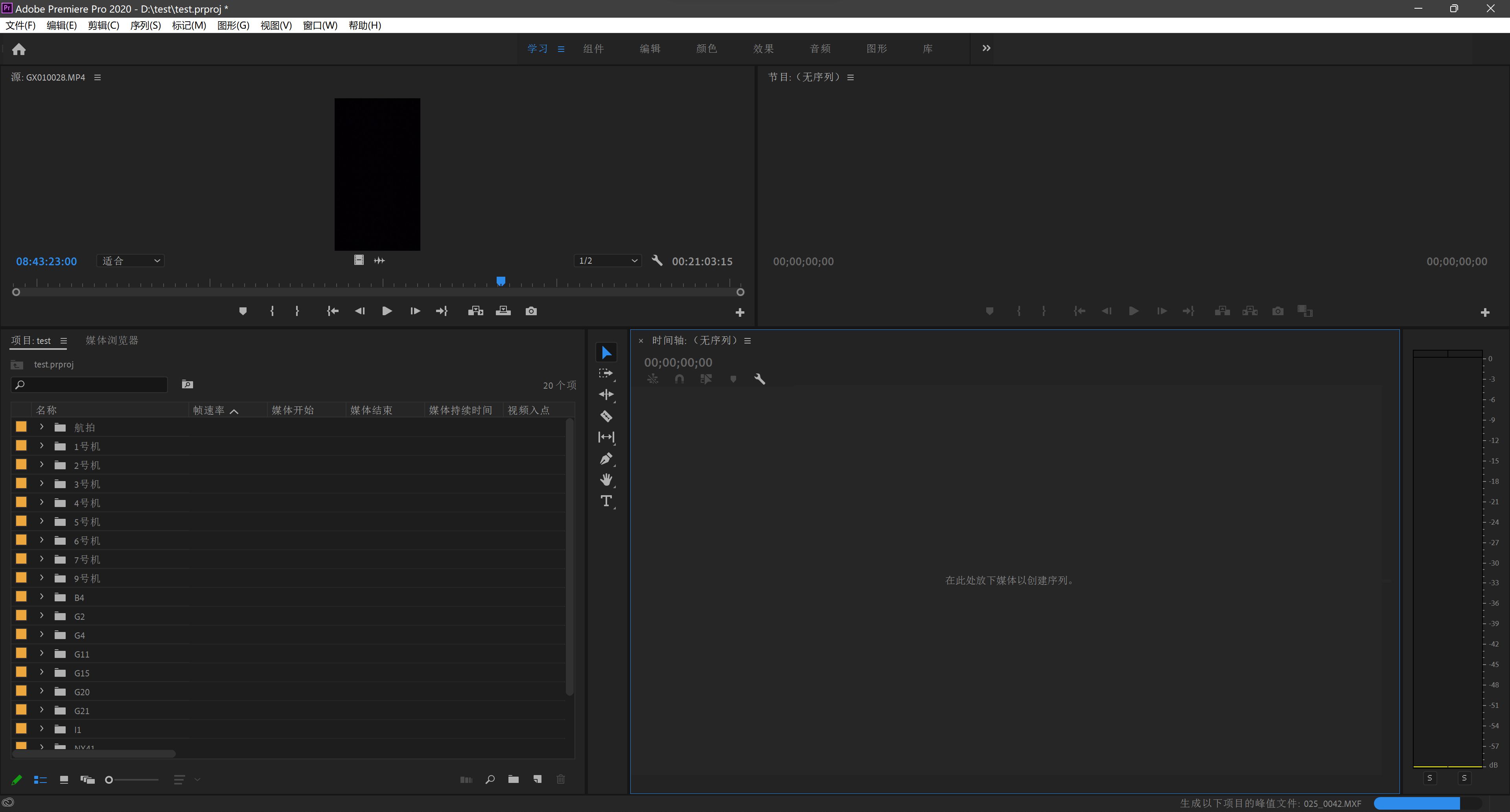1510x812 pixels.
Task: Open Source monitor settings wrench
Action: coord(657,261)
